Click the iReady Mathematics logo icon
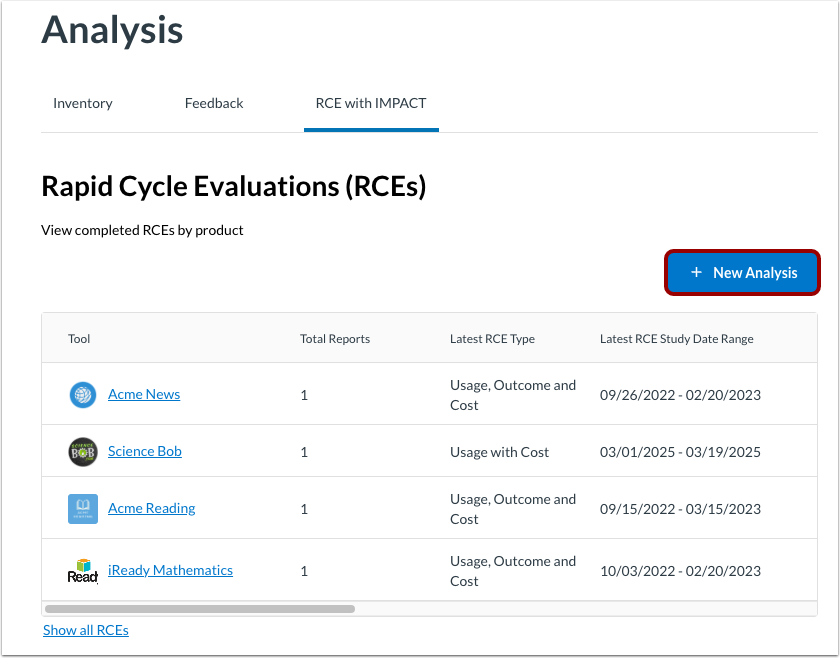840x658 pixels. click(83, 571)
